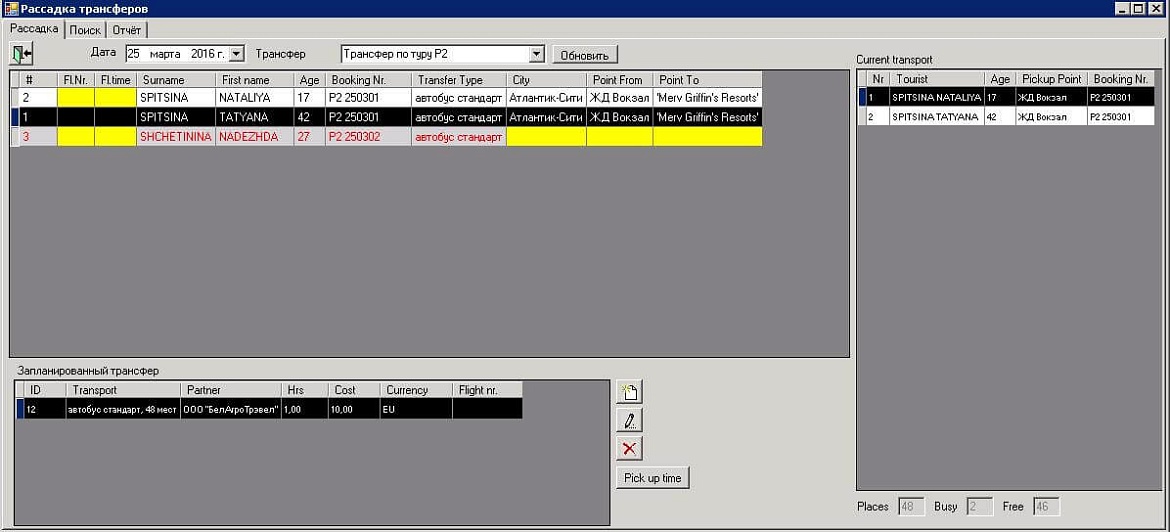Click the Booking Nr. header in main grid

368,80
